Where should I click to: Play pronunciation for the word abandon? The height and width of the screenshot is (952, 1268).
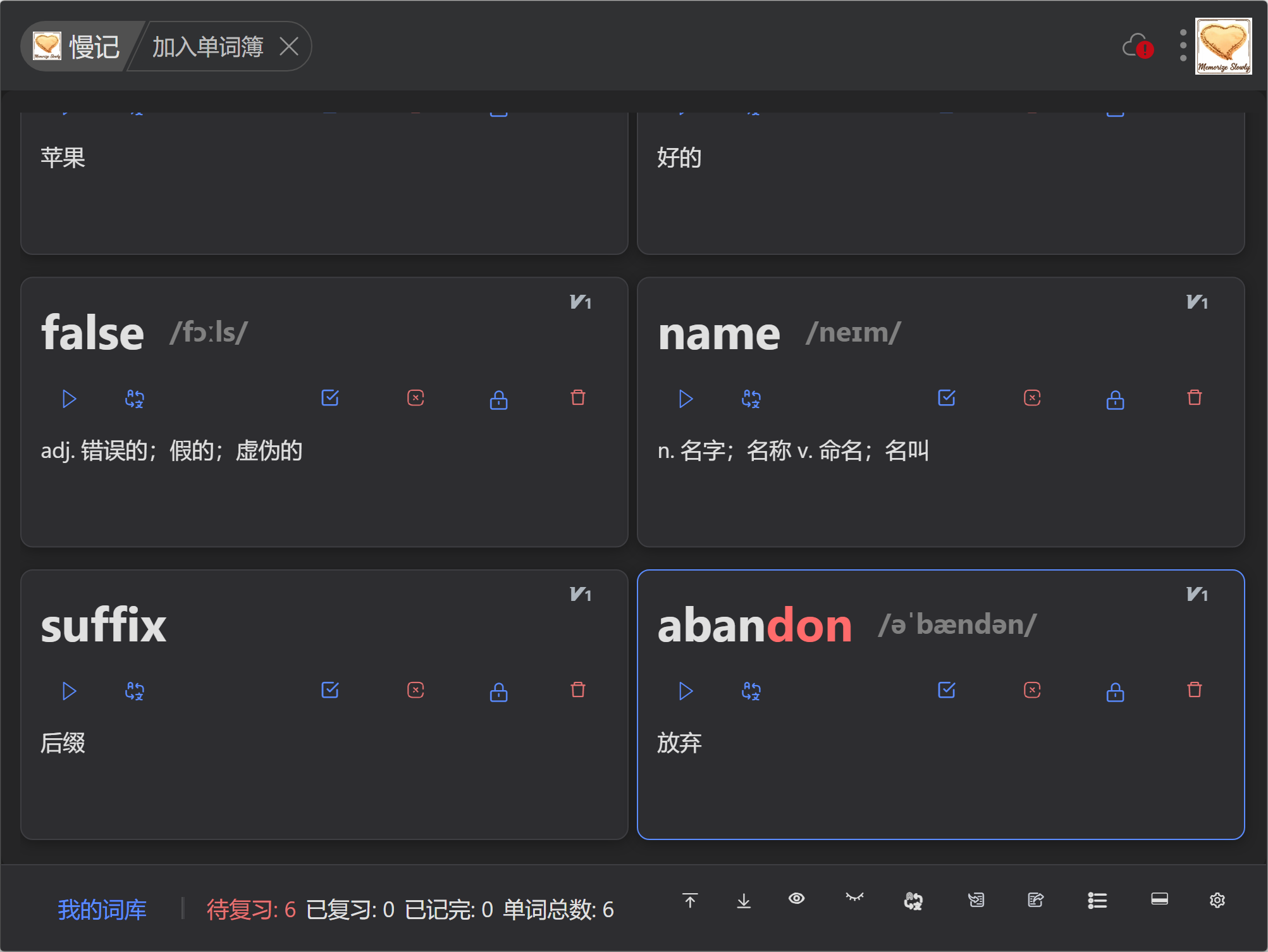coord(686,691)
